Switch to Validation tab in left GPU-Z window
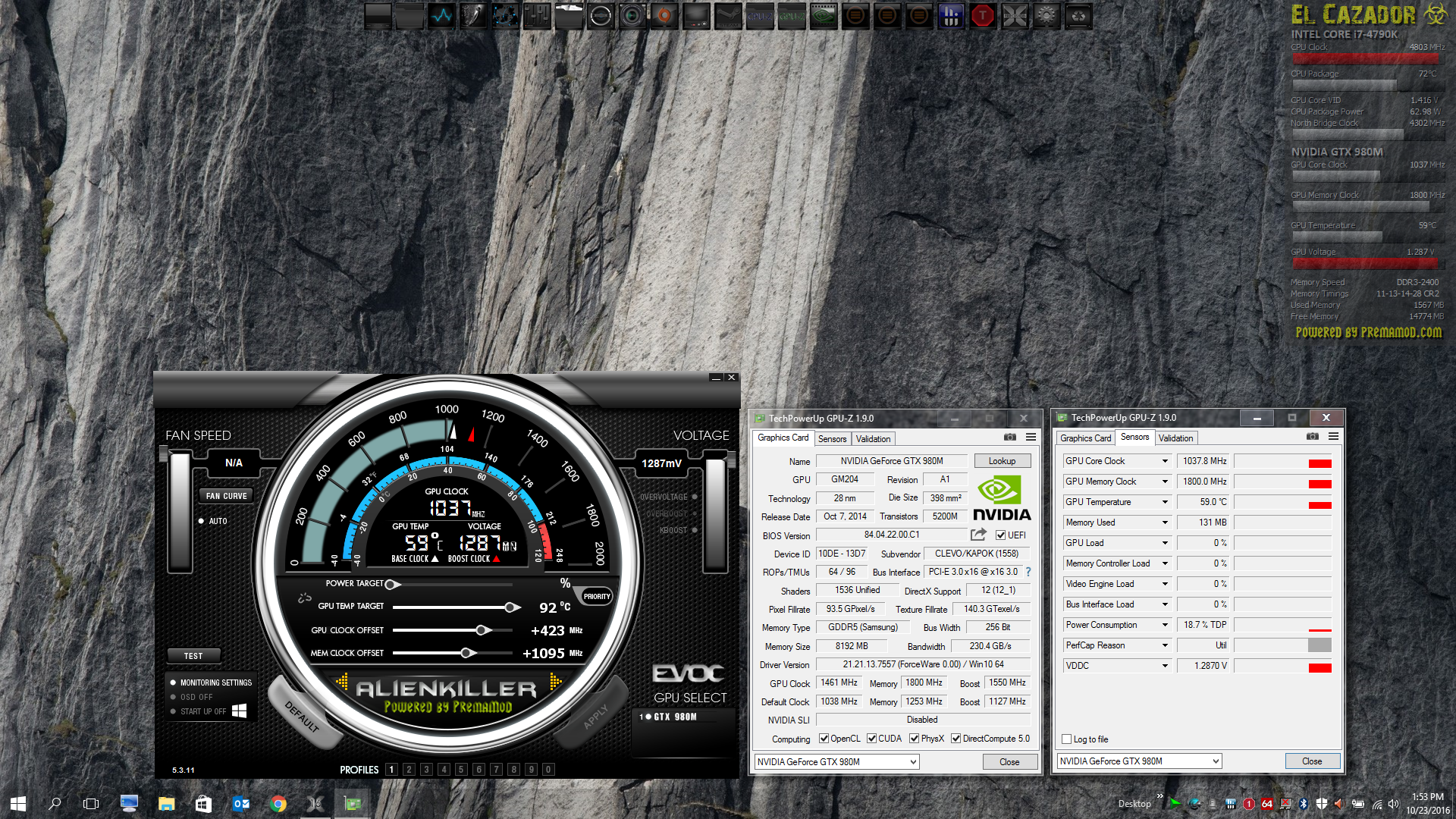Image resolution: width=1456 pixels, height=819 pixels. coord(873,439)
